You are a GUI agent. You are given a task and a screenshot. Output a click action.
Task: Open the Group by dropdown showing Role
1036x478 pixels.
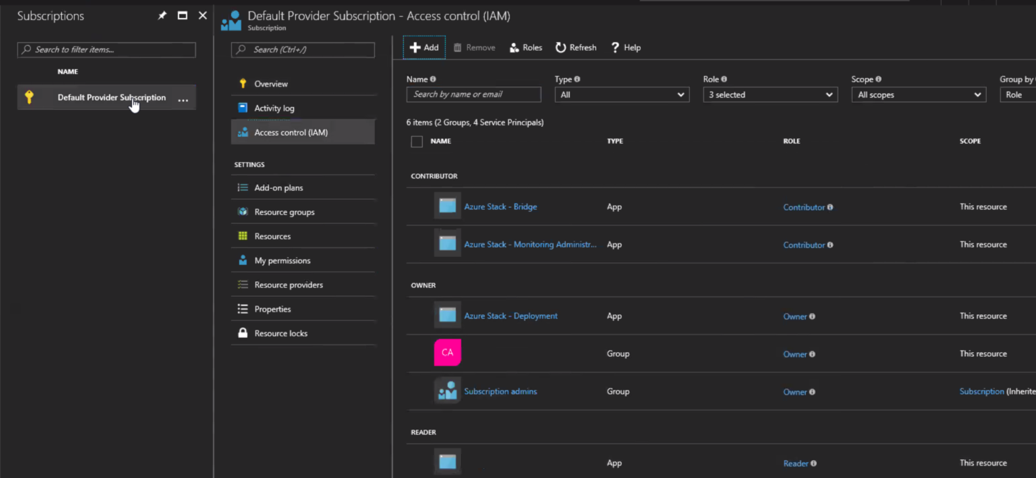coord(1018,95)
